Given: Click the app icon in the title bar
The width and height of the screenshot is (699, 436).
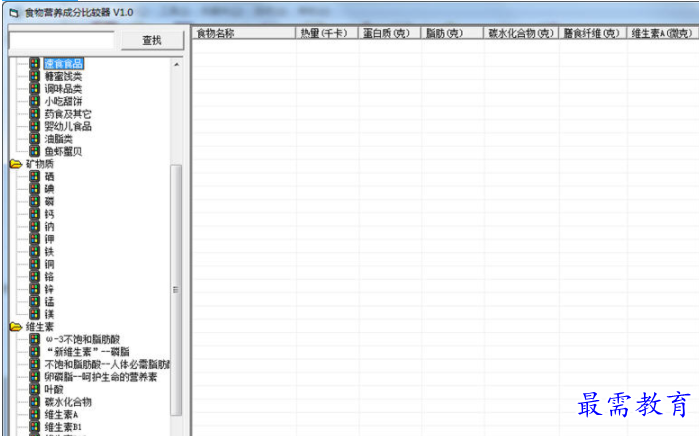Looking at the screenshot, I should coord(14,13).
